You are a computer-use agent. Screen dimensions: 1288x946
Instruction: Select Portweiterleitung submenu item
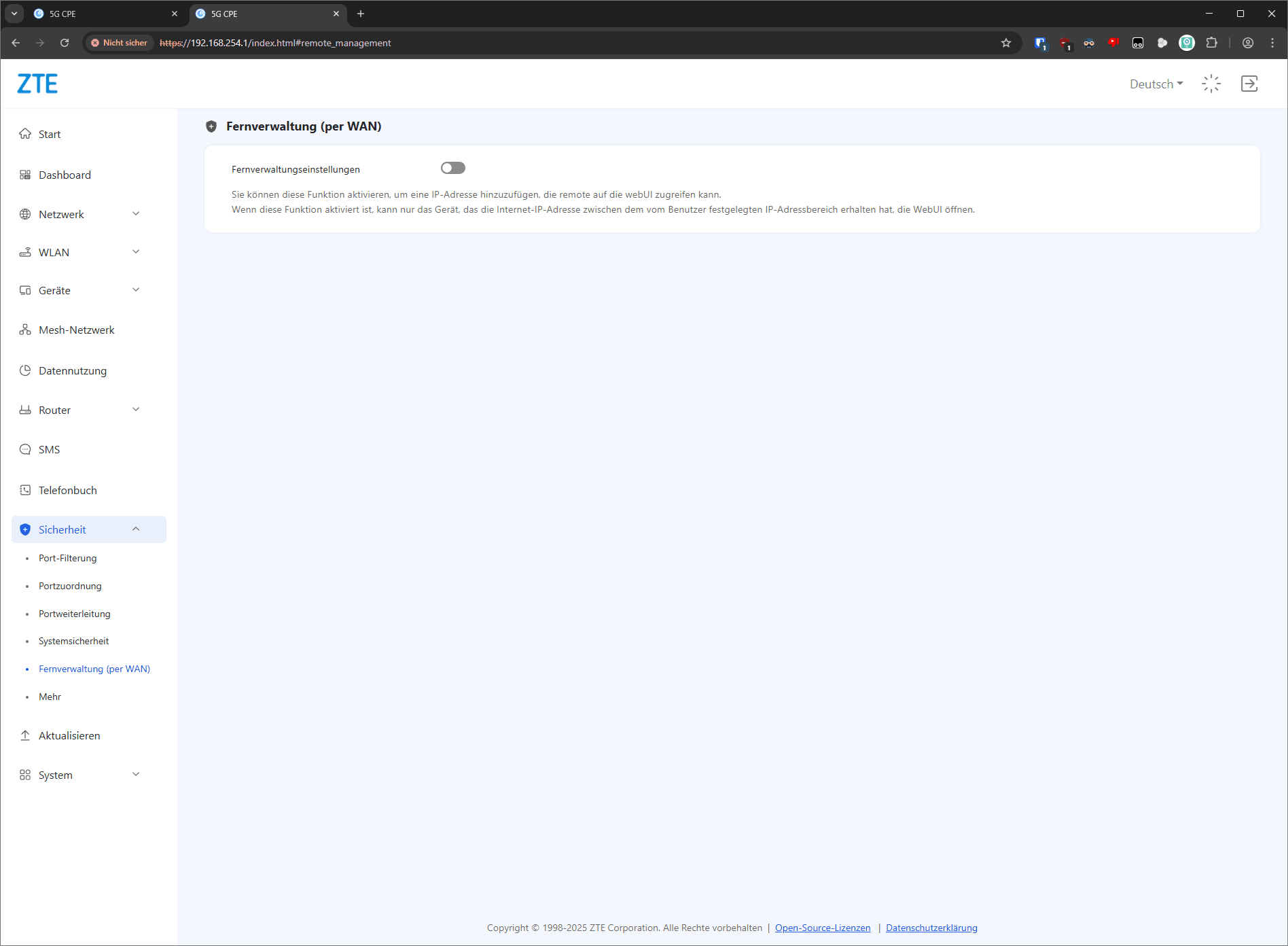click(x=74, y=614)
